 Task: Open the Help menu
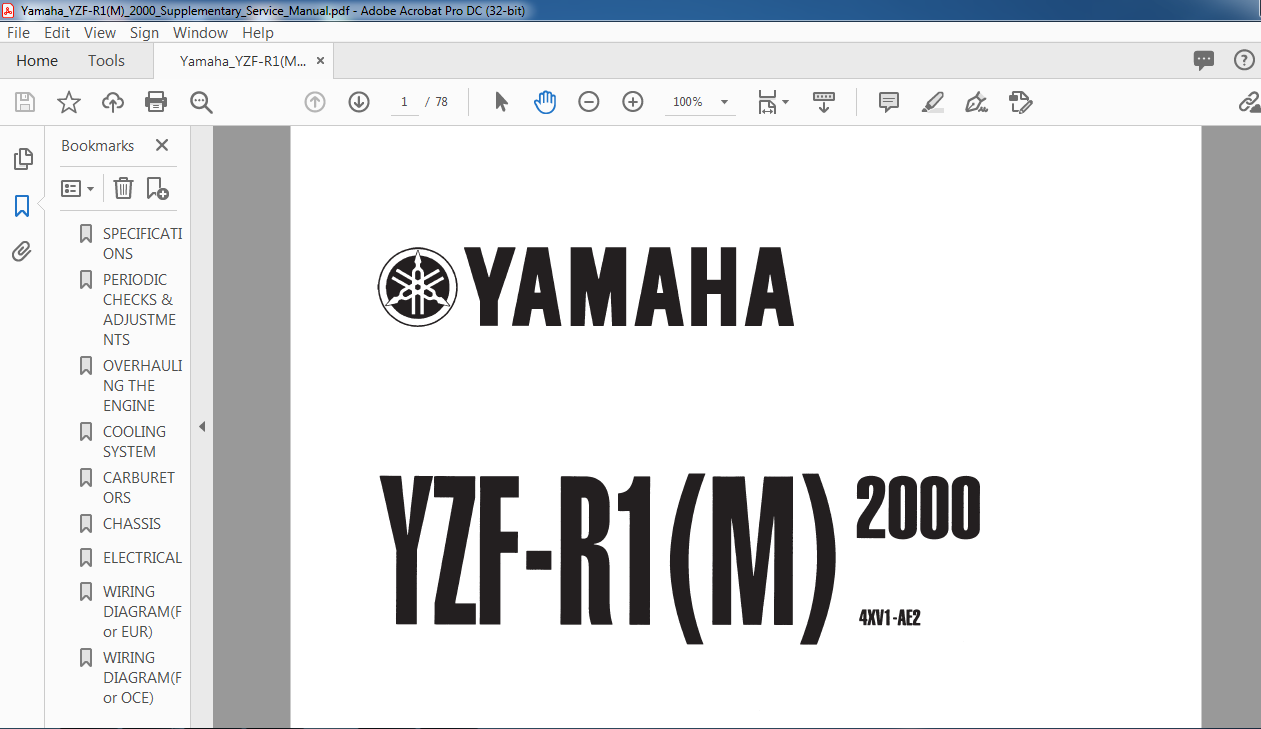(258, 33)
